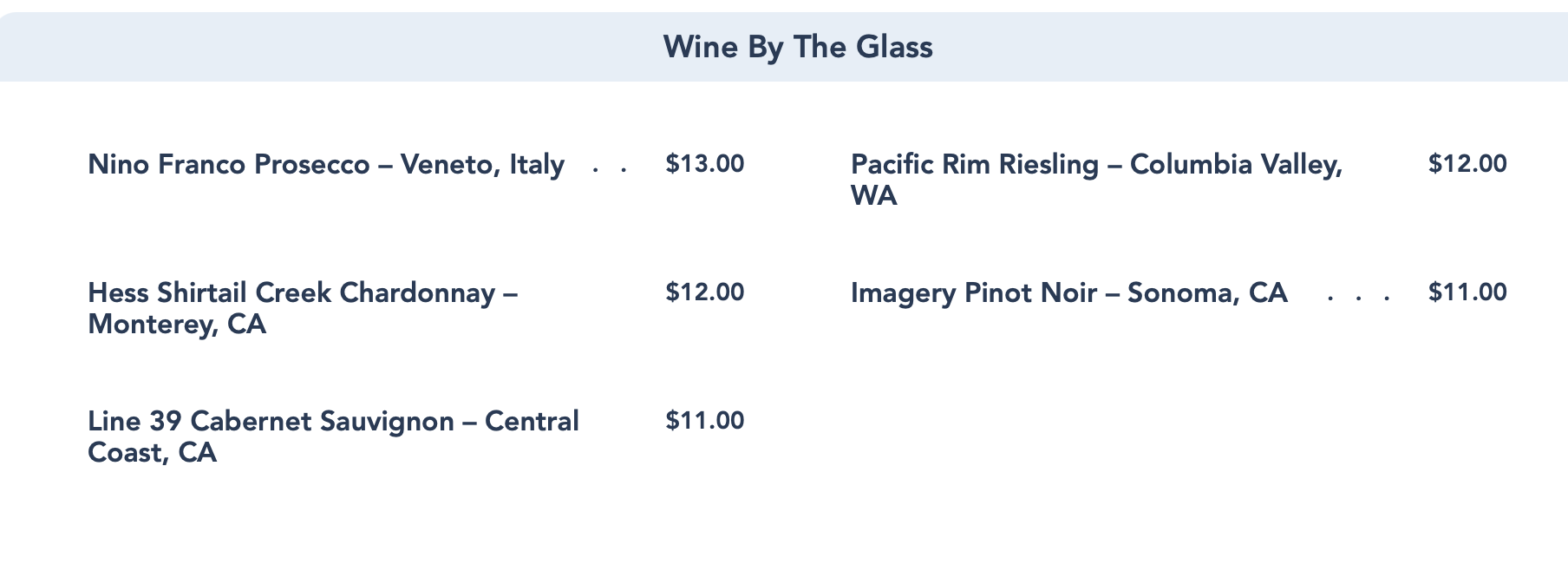Click the $12.00 price for Hess Chardonnay
This screenshot has height=571, width=1568.
pos(704,292)
